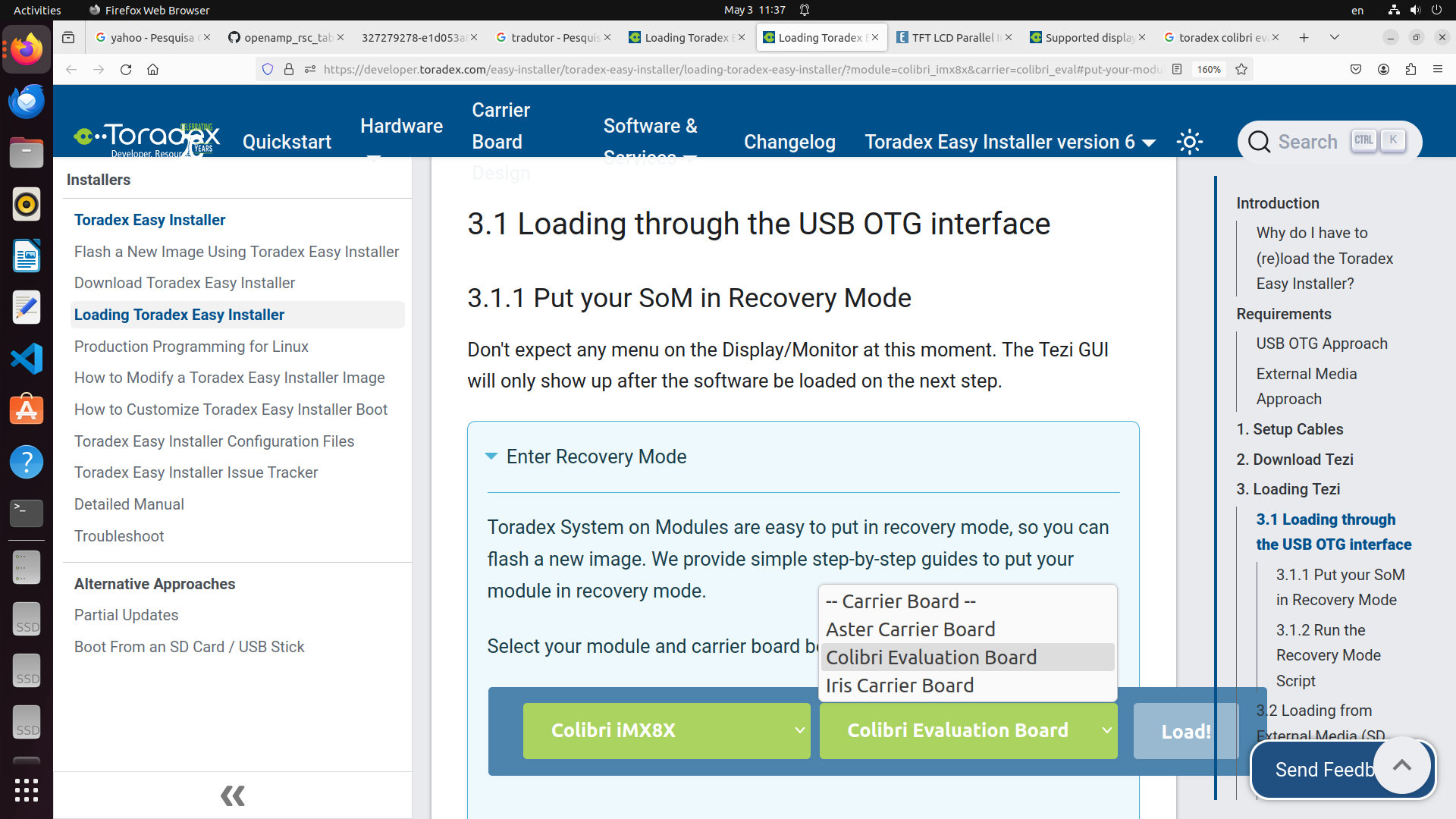Reload the current page
The image size is (1456, 819).
click(x=126, y=69)
